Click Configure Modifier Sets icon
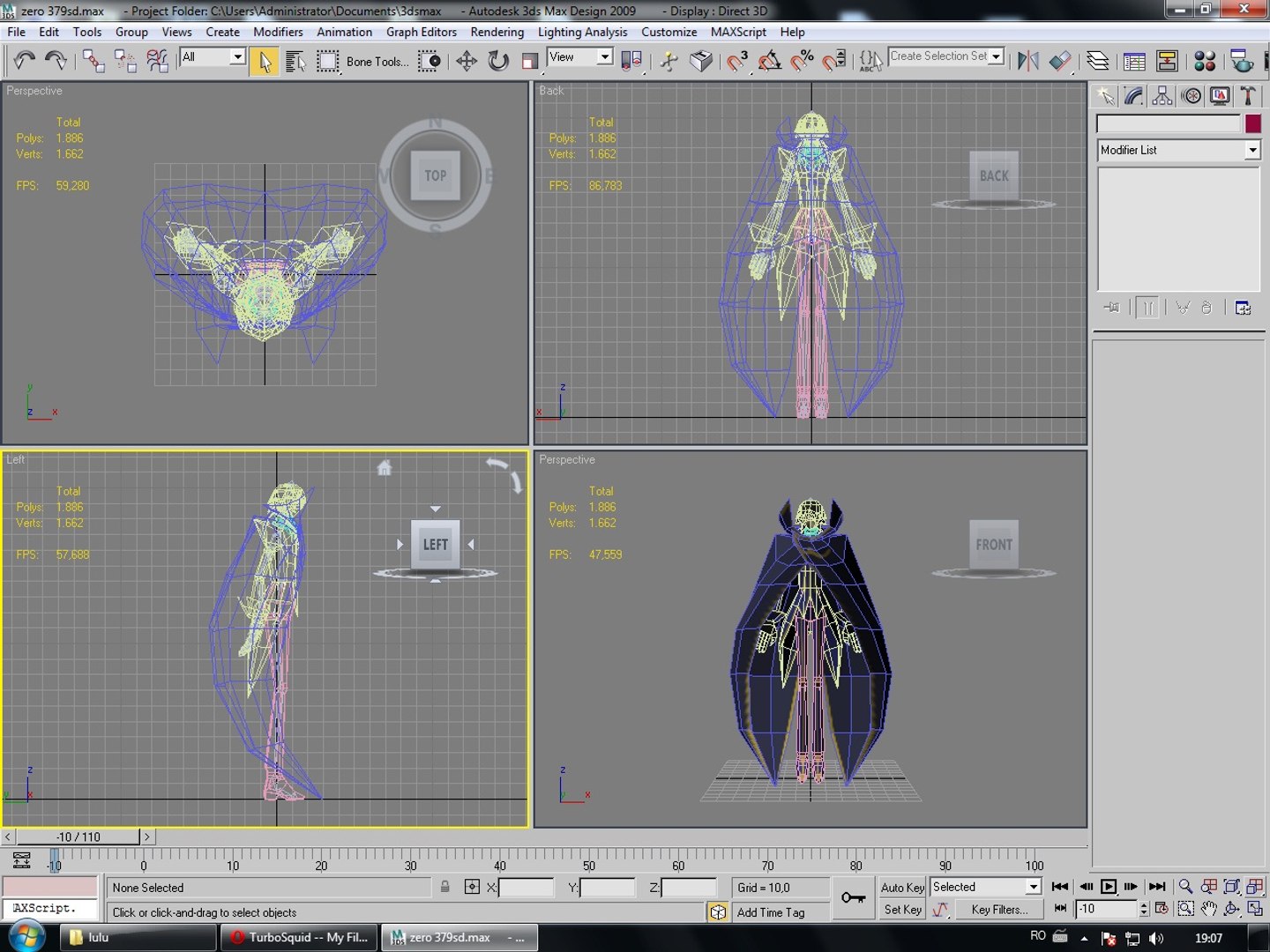This screenshot has height=952, width=1270. (x=1243, y=308)
